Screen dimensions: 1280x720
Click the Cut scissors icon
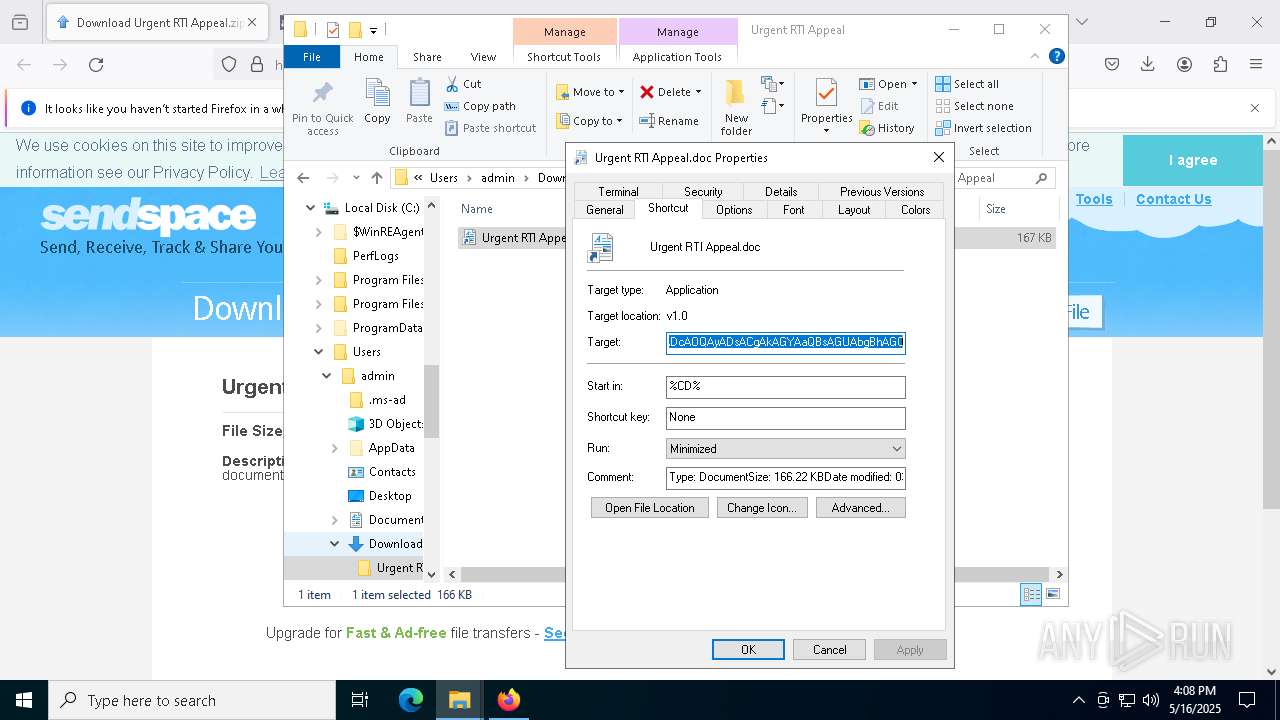(x=452, y=84)
